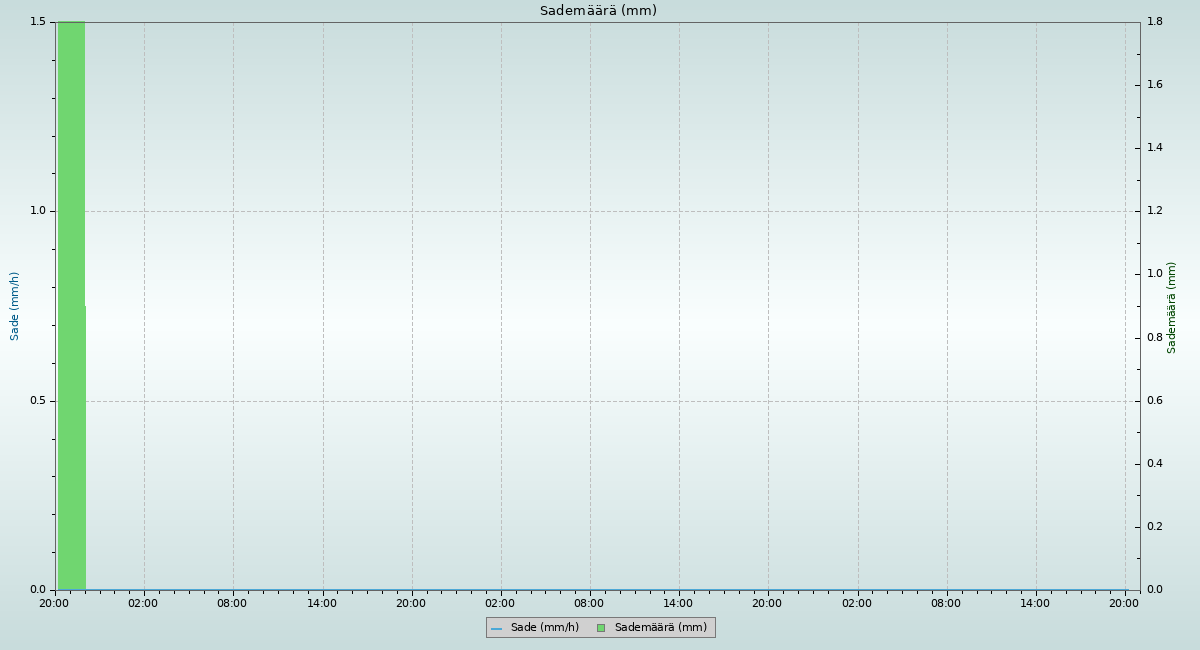Click the chart title 'Sademäärä (mm)' at top
This screenshot has height=650, width=1200.
click(x=598, y=11)
